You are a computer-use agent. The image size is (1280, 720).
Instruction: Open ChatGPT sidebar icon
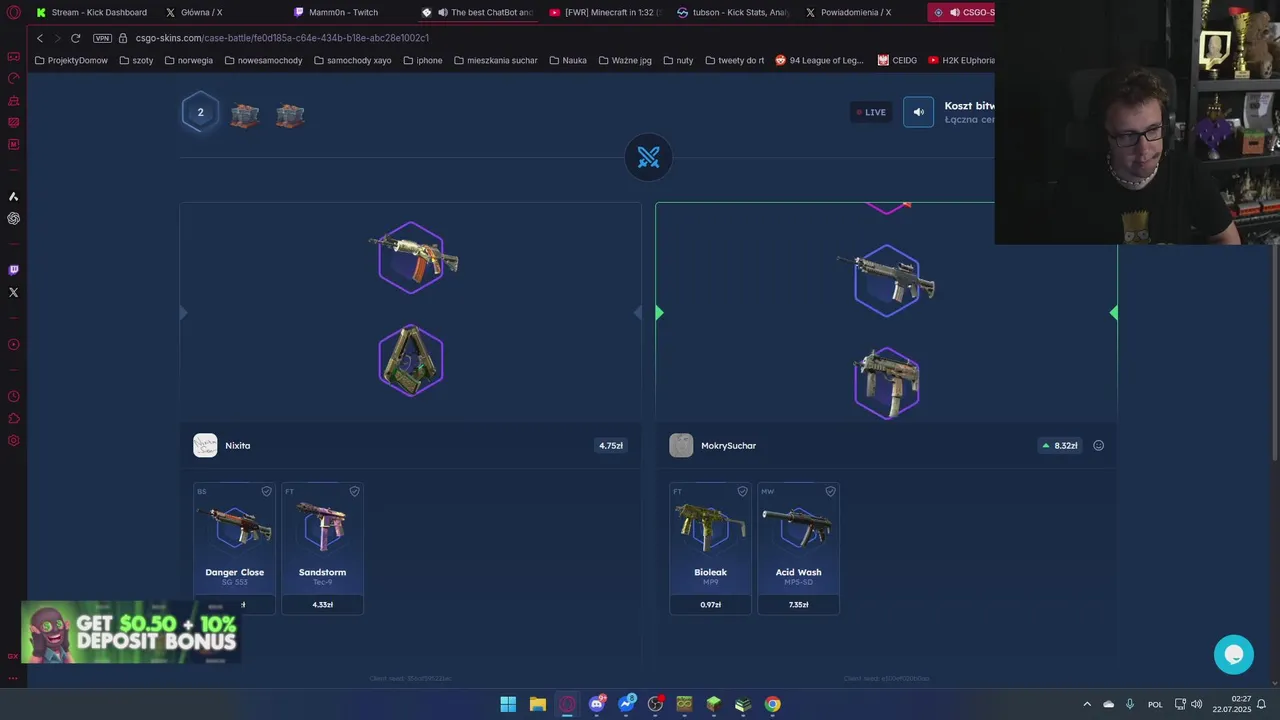coord(13,218)
